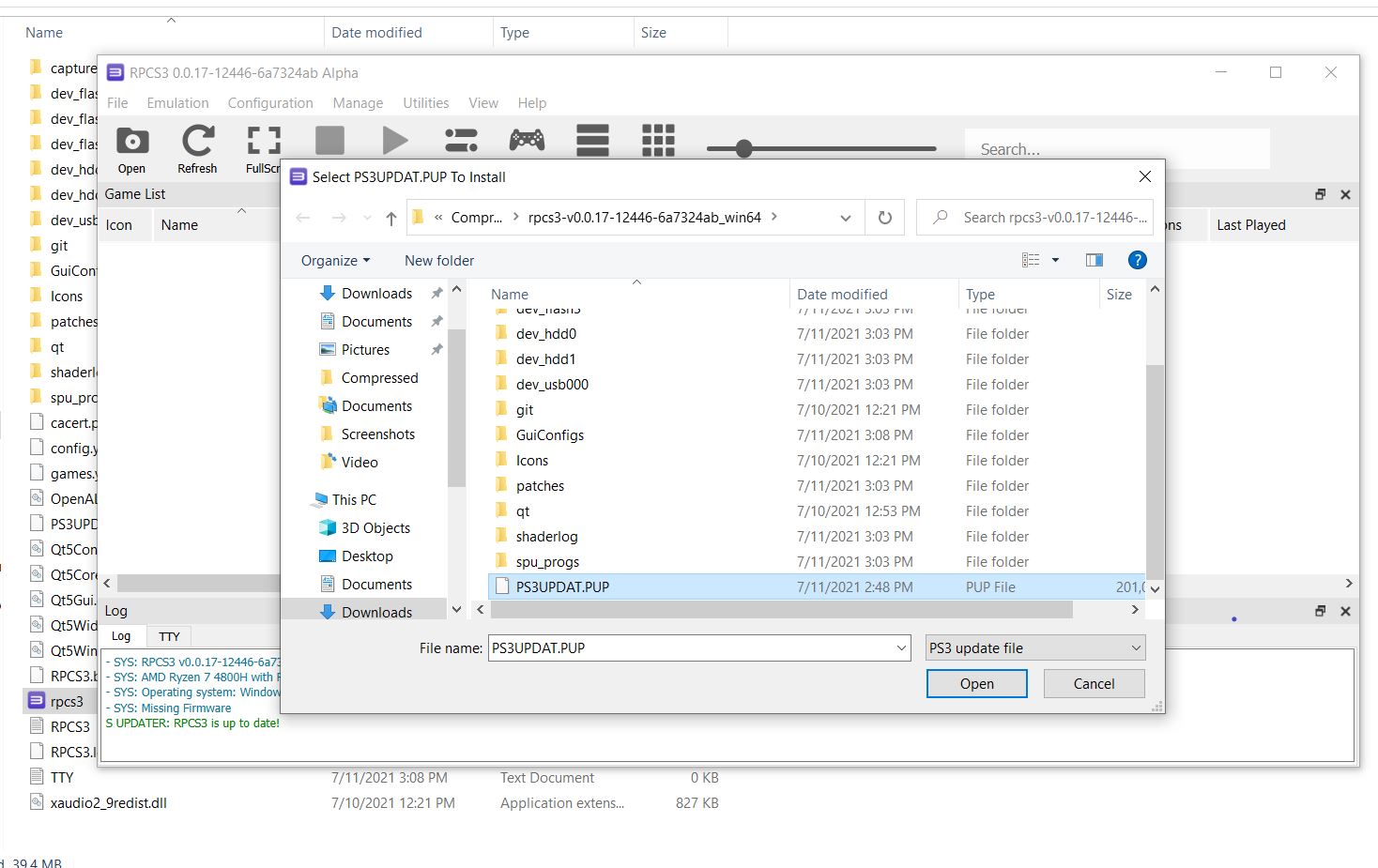Click the blue Help question mark icon
The height and width of the screenshot is (868, 1378).
point(1137,260)
